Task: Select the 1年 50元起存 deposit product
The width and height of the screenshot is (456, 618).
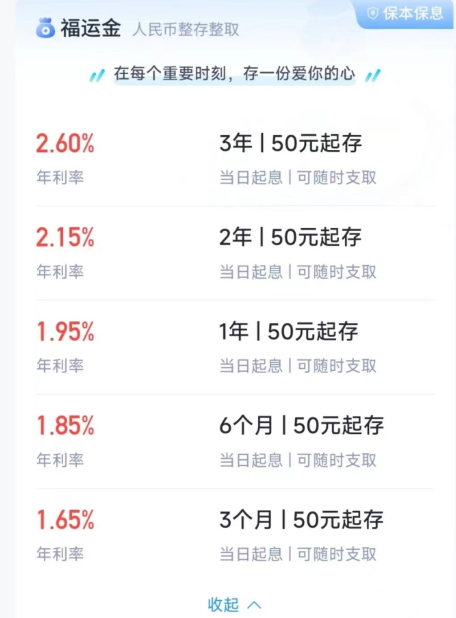Action: pyautogui.click(x=236, y=347)
